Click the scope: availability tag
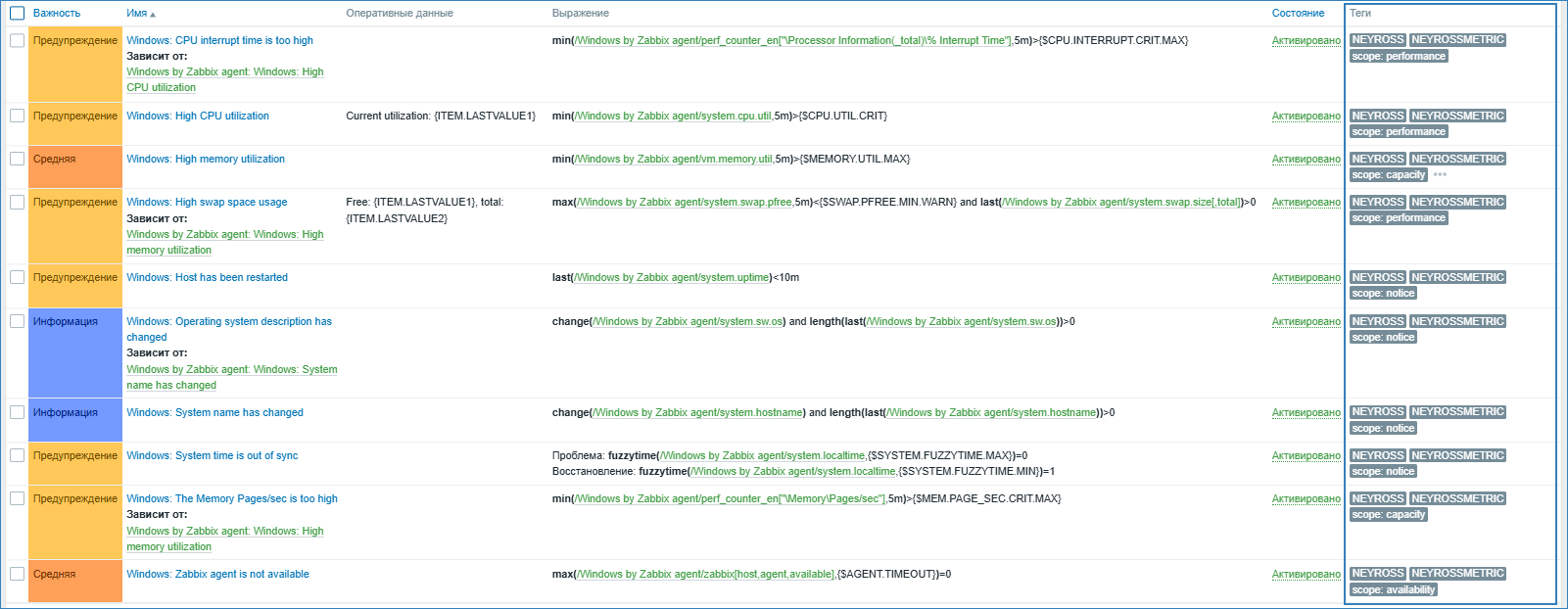Screen dimensions: 1568x609 point(1393,590)
